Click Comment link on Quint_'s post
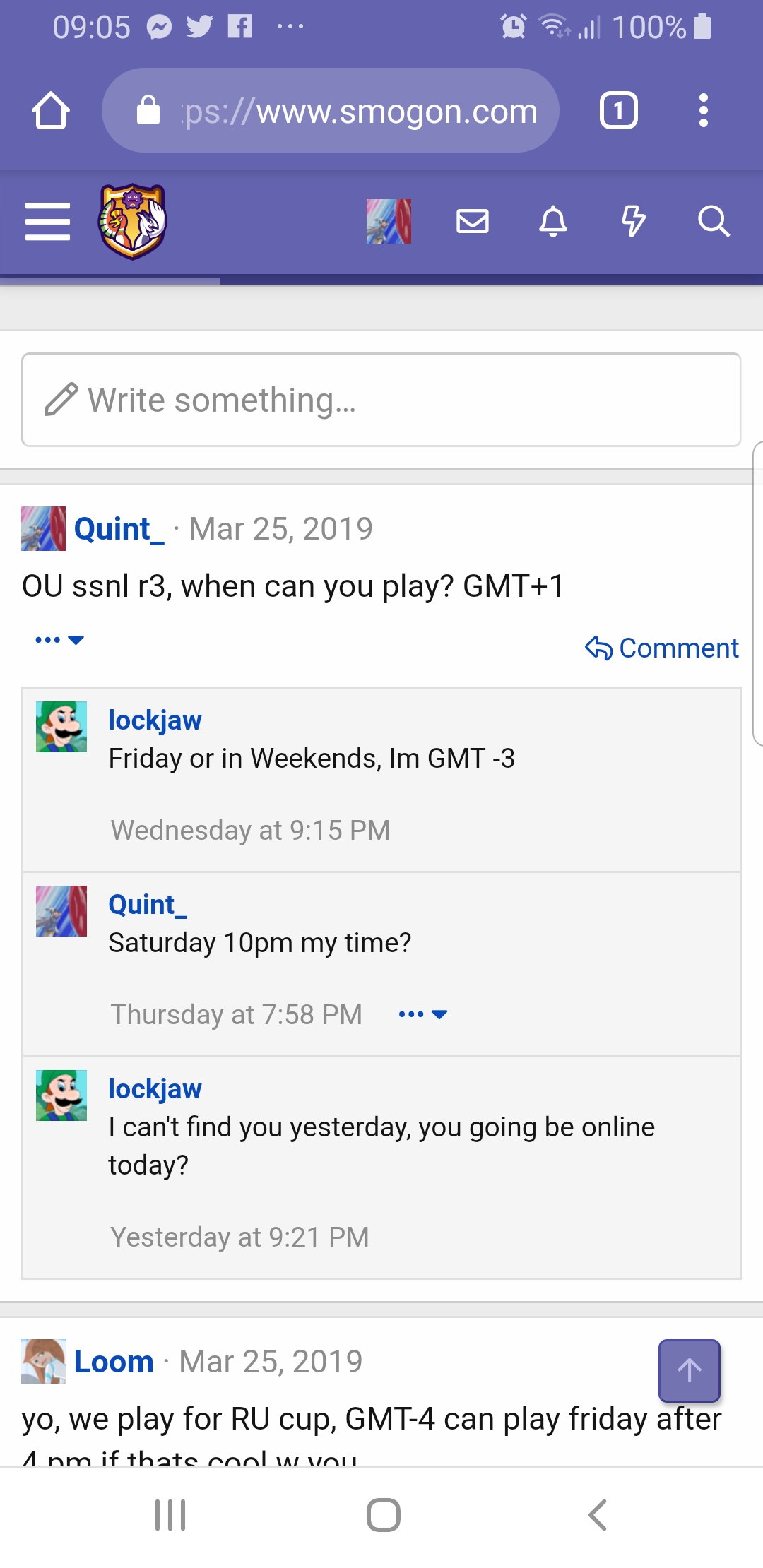The image size is (763, 1568). [662, 648]
